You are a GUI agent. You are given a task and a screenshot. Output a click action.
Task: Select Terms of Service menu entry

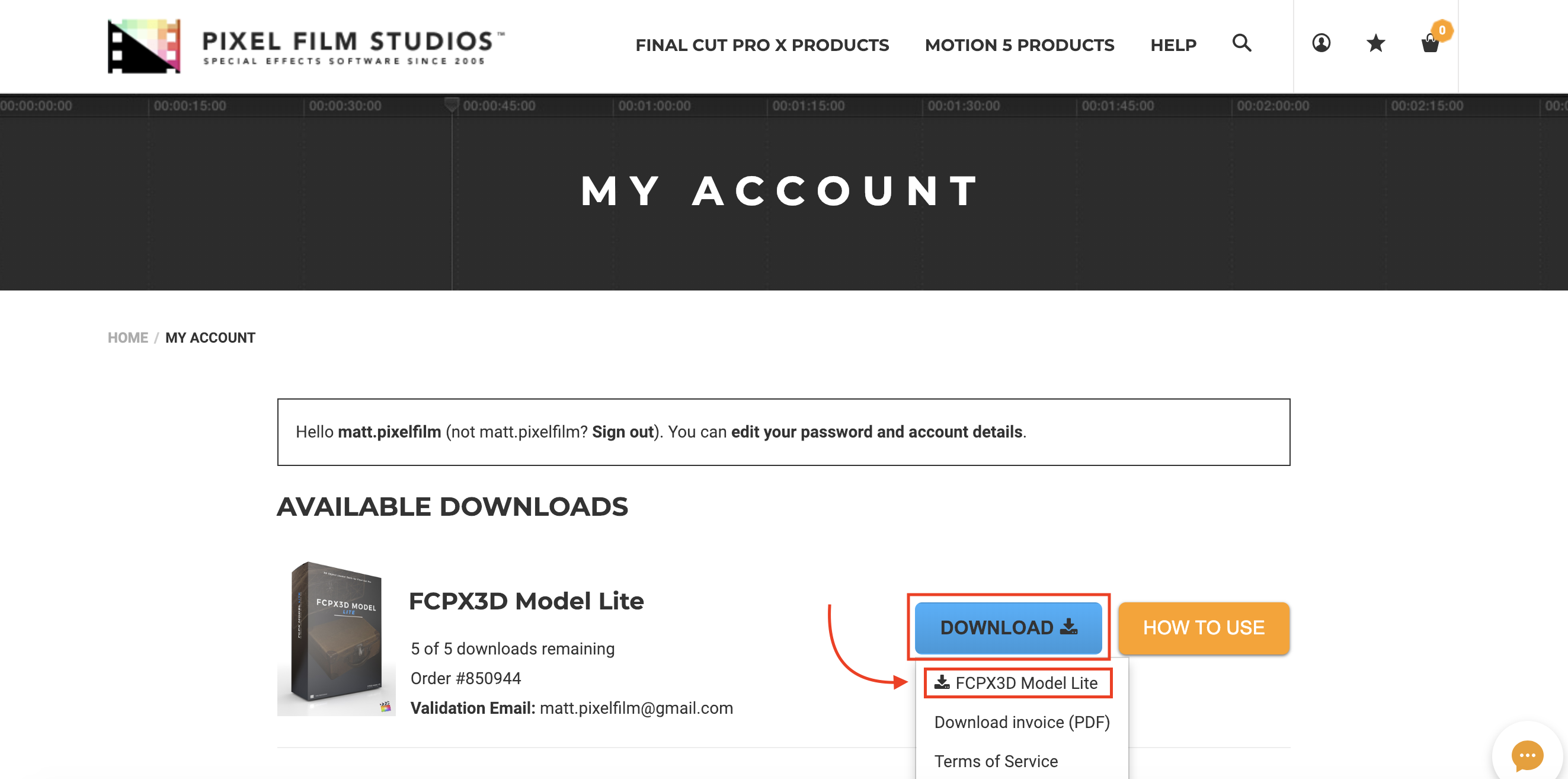996,761
